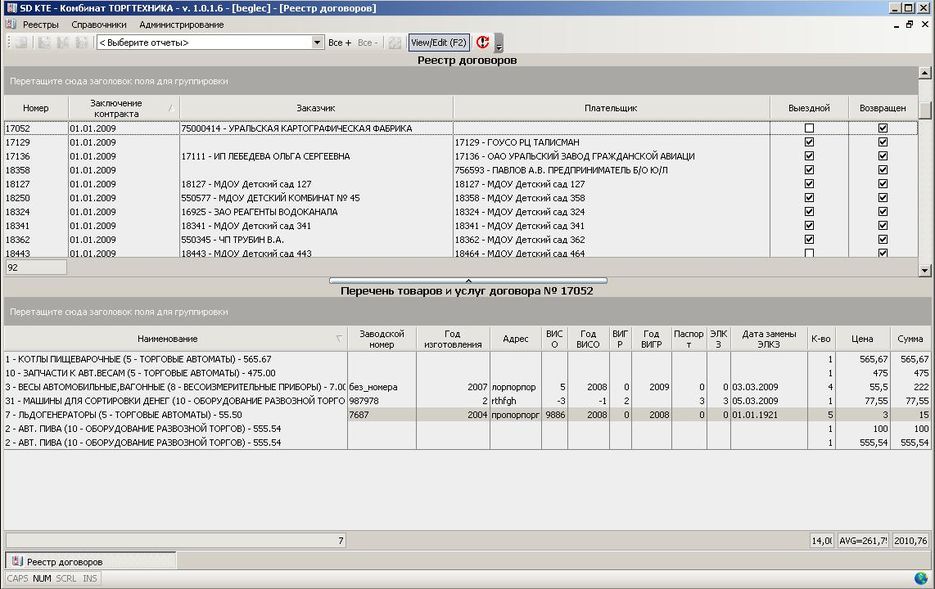Click the 'Заводской номер' column header
935x589 pixels.
(382, 339)
